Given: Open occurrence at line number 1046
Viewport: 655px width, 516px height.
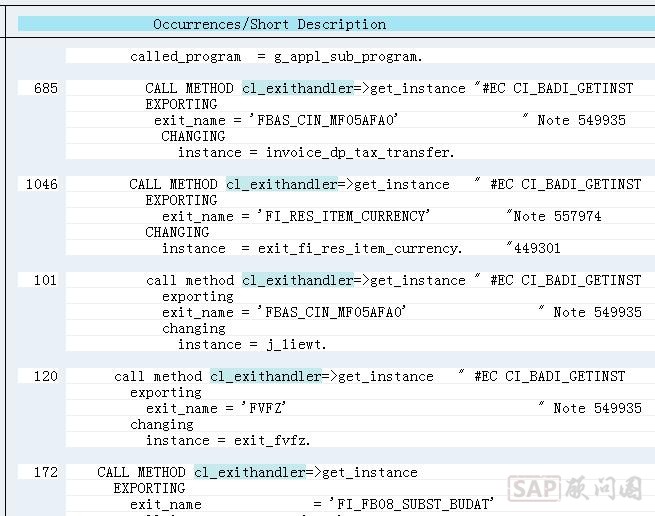Looking at the screenshot, I should coord(41,185).
